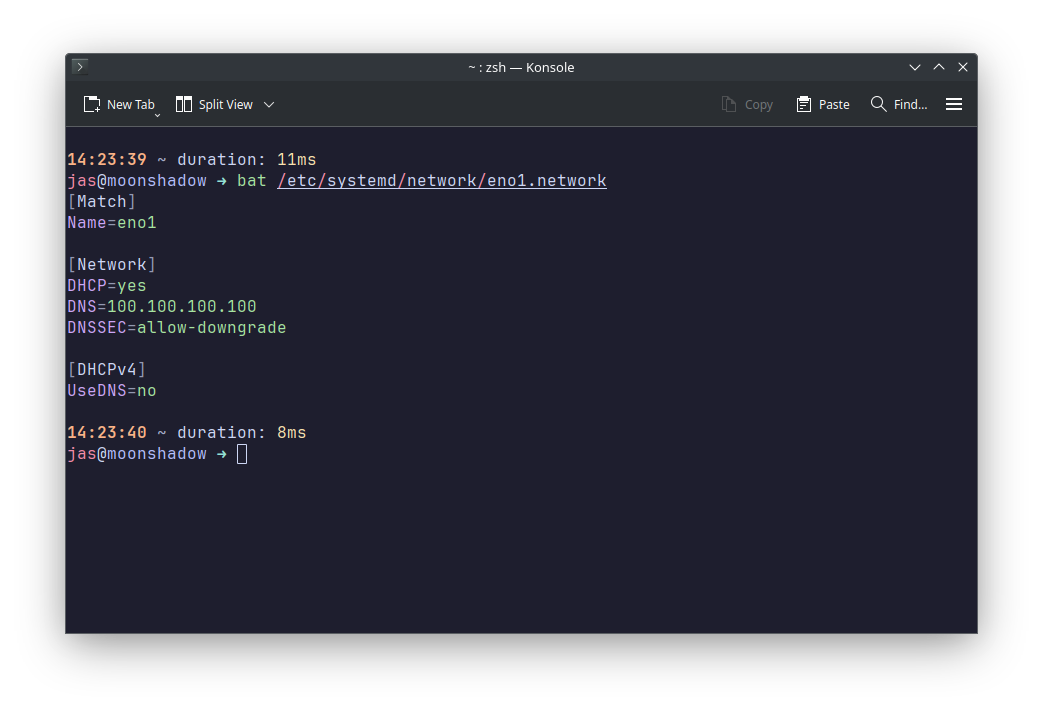The image size is (1043, 711).
Task: Click the cursor block at the prompt
Action: coord(242,454)
